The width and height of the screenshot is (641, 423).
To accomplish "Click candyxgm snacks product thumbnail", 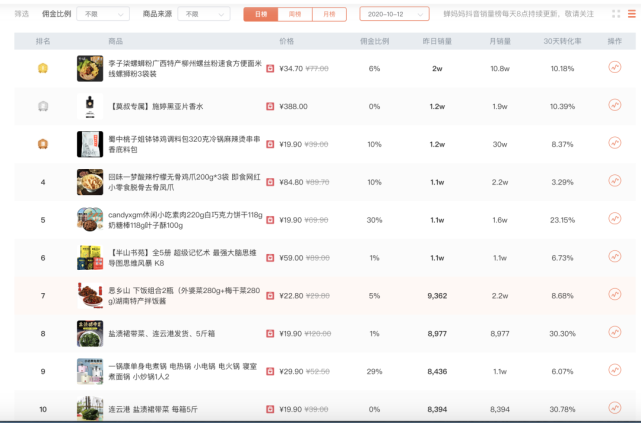I will [x=90, y=220].
